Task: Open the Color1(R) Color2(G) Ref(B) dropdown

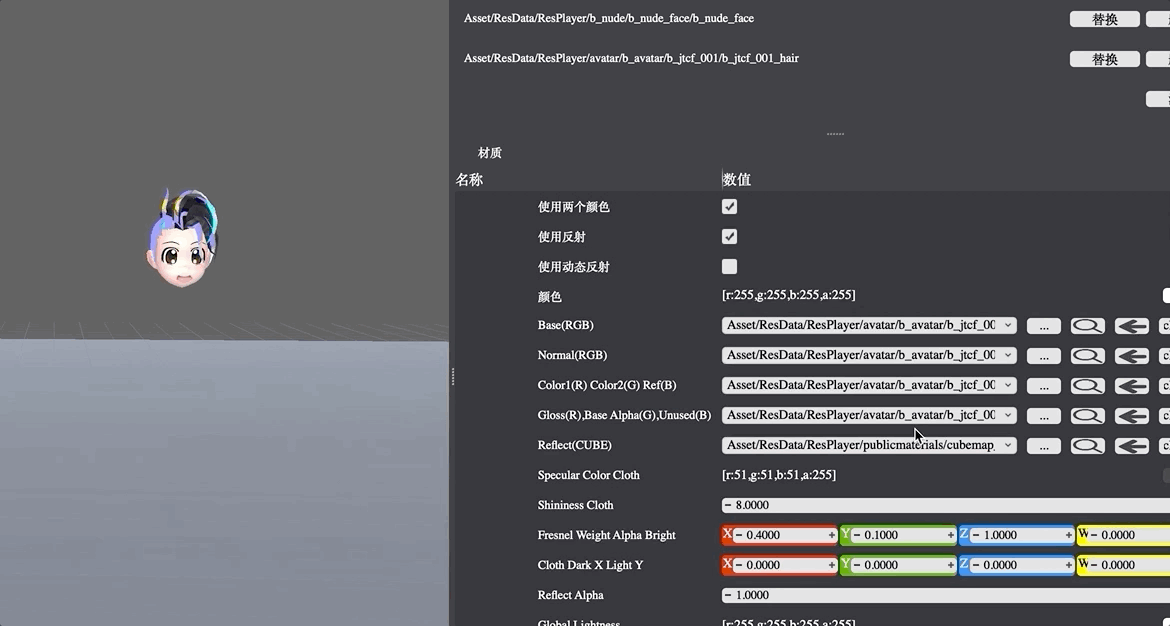Action: [x=869, y=385]
